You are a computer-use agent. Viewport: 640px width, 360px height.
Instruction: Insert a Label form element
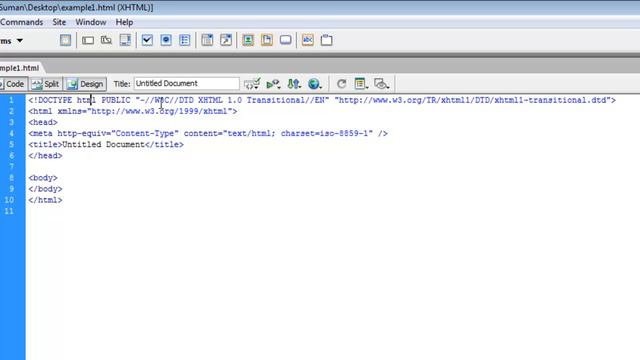(307, 40)
